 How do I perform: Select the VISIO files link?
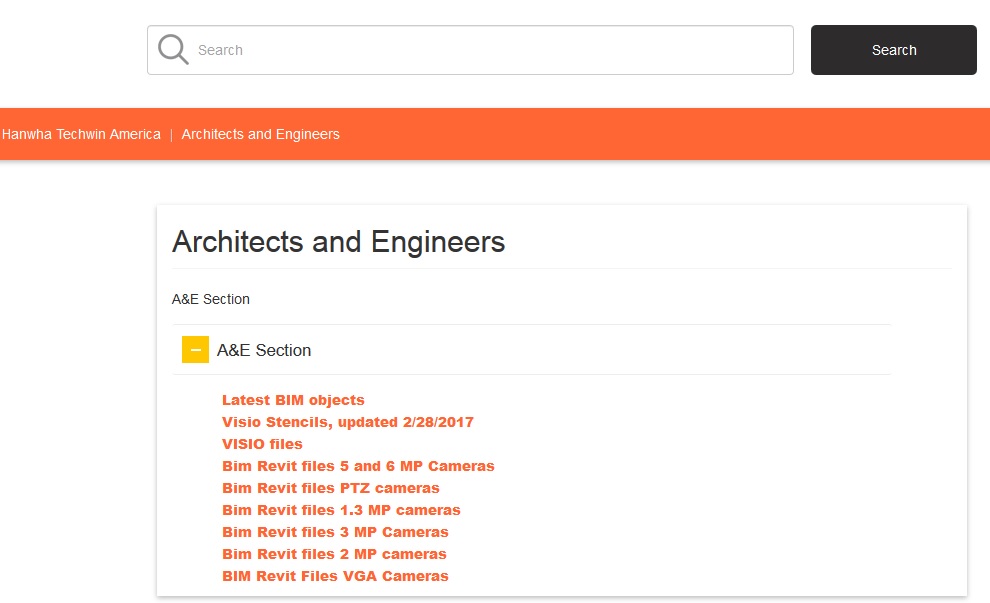[x=262, y=444]
